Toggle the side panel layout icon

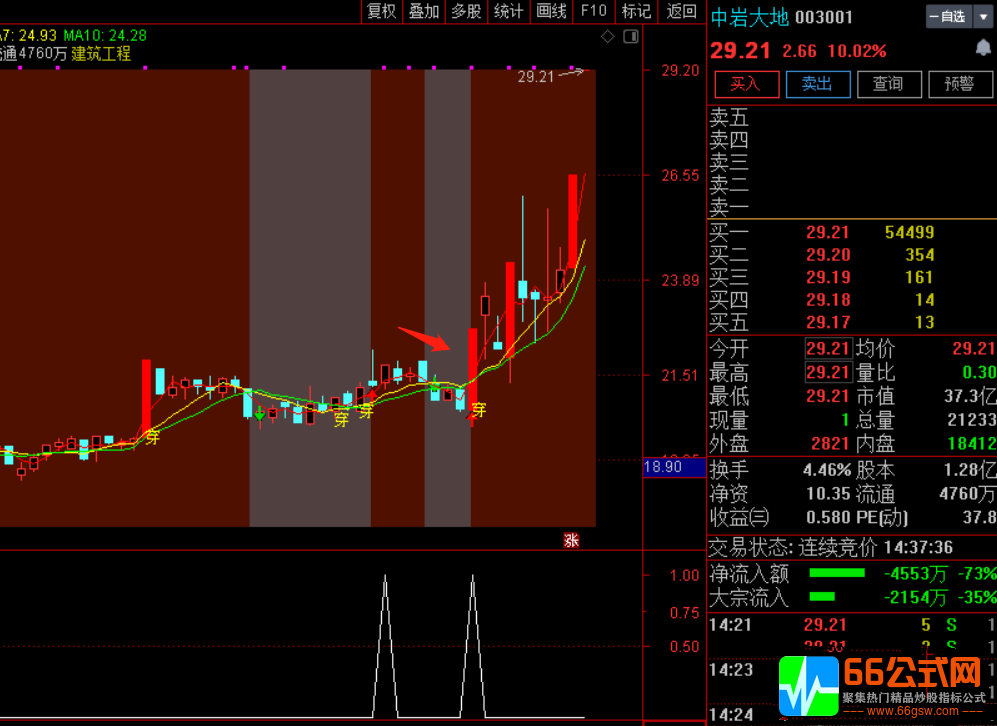[x=631, y=37]
